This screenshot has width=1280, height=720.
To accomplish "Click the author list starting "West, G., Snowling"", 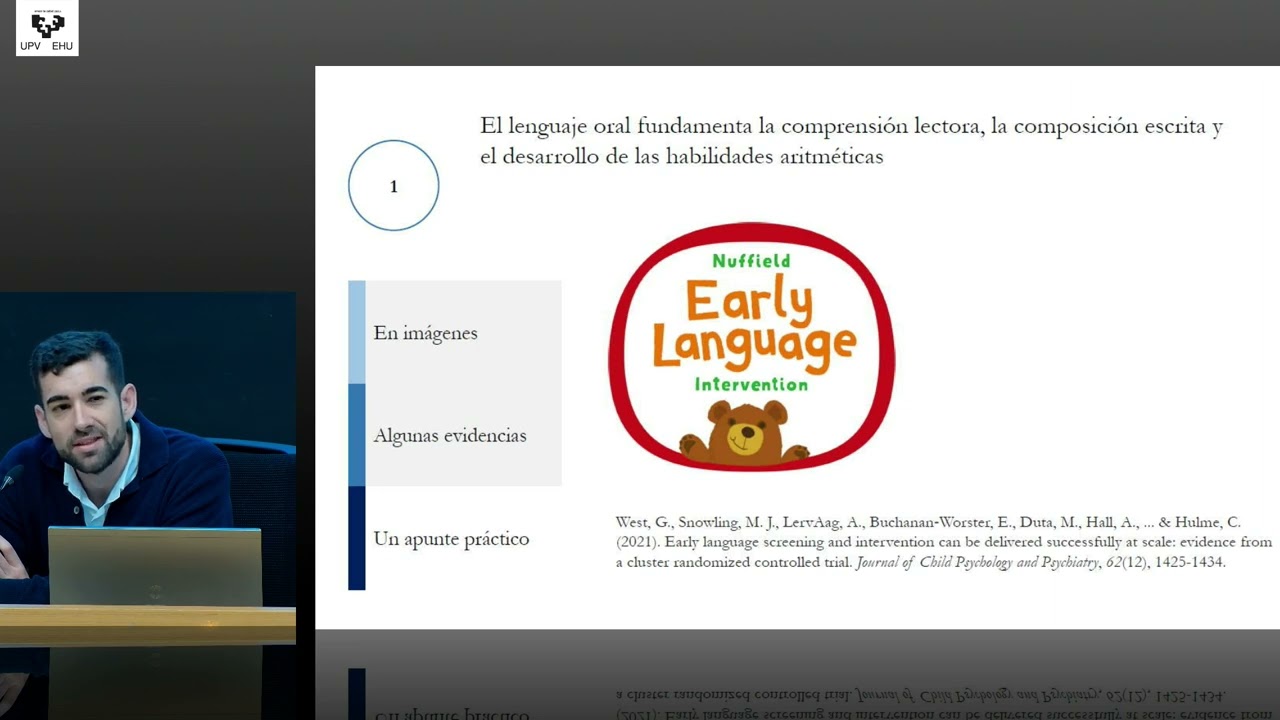I will coord(928,522).
